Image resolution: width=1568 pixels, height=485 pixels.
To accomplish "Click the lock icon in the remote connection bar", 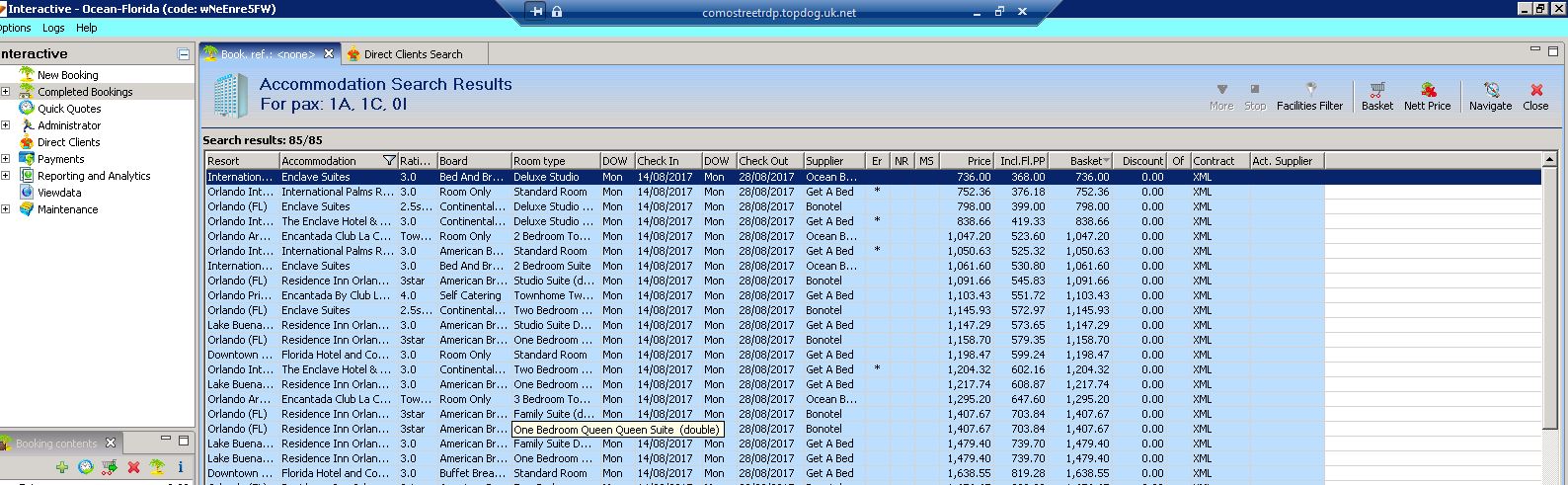I will [x=557, y=11].
